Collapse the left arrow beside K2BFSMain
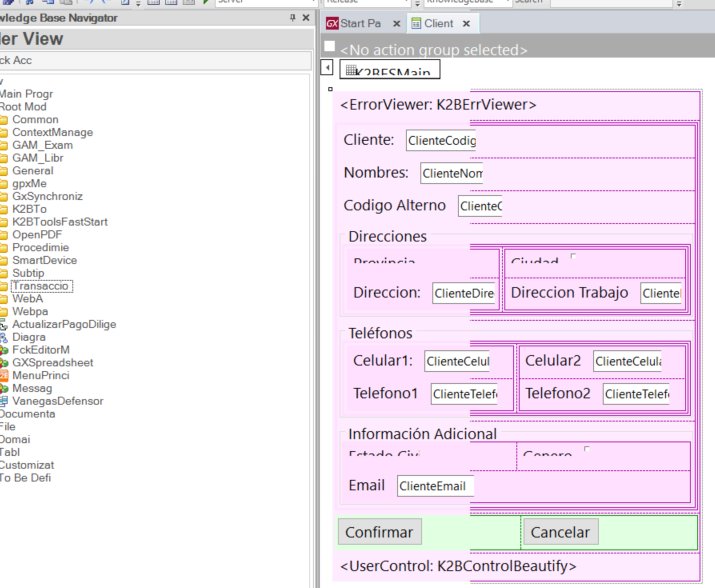 click(x=328, y=68)
